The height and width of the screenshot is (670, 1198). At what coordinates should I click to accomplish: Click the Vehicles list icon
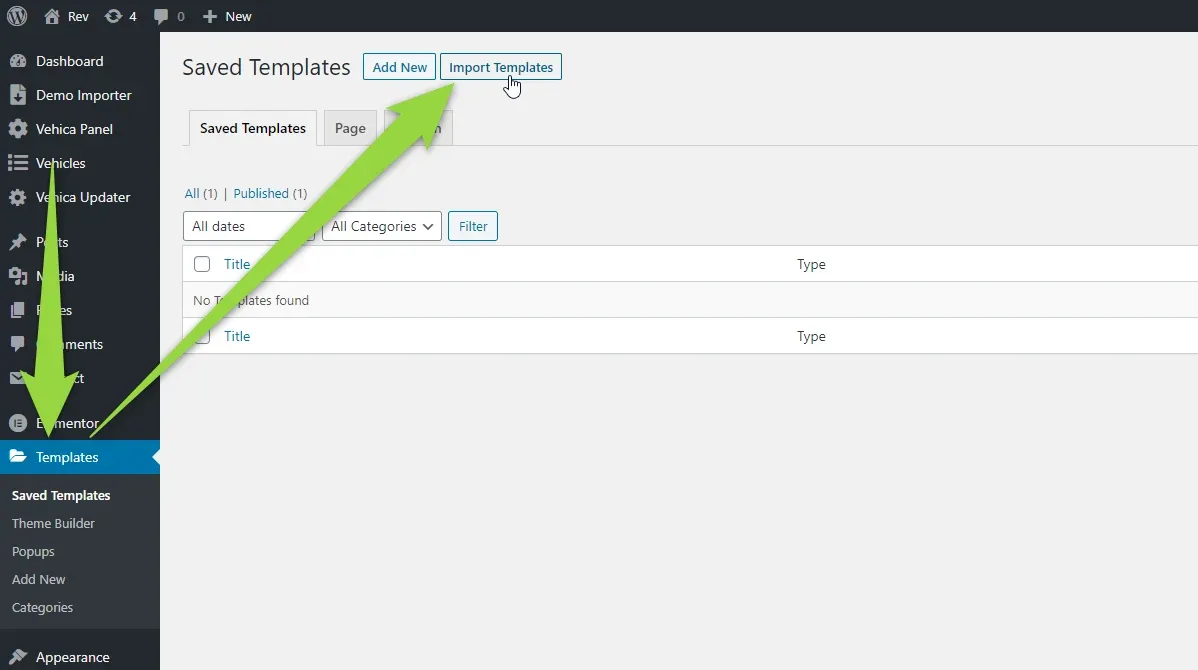[18, 163]
